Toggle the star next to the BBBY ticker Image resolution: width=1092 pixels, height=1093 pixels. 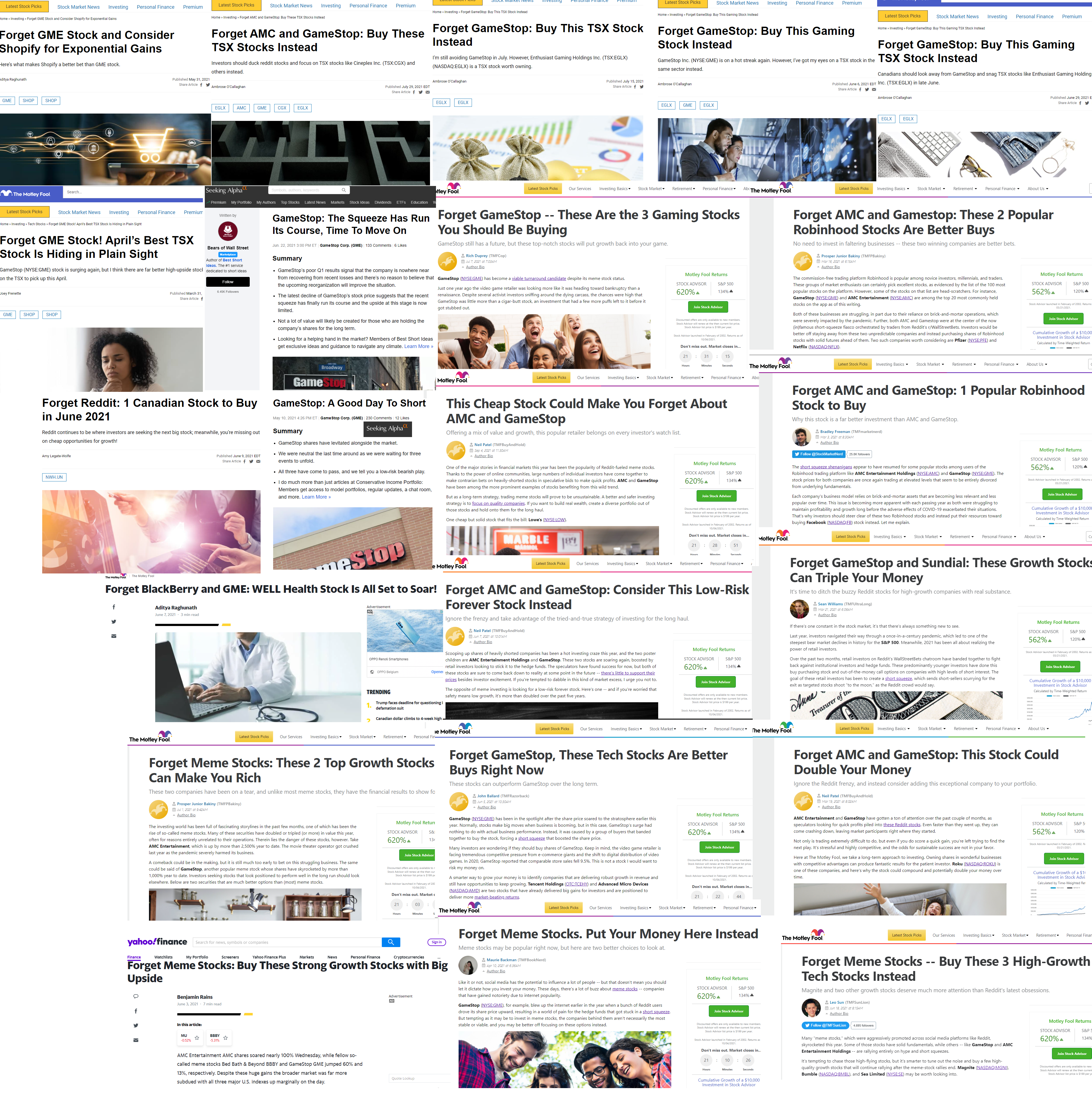point(225,1038)
